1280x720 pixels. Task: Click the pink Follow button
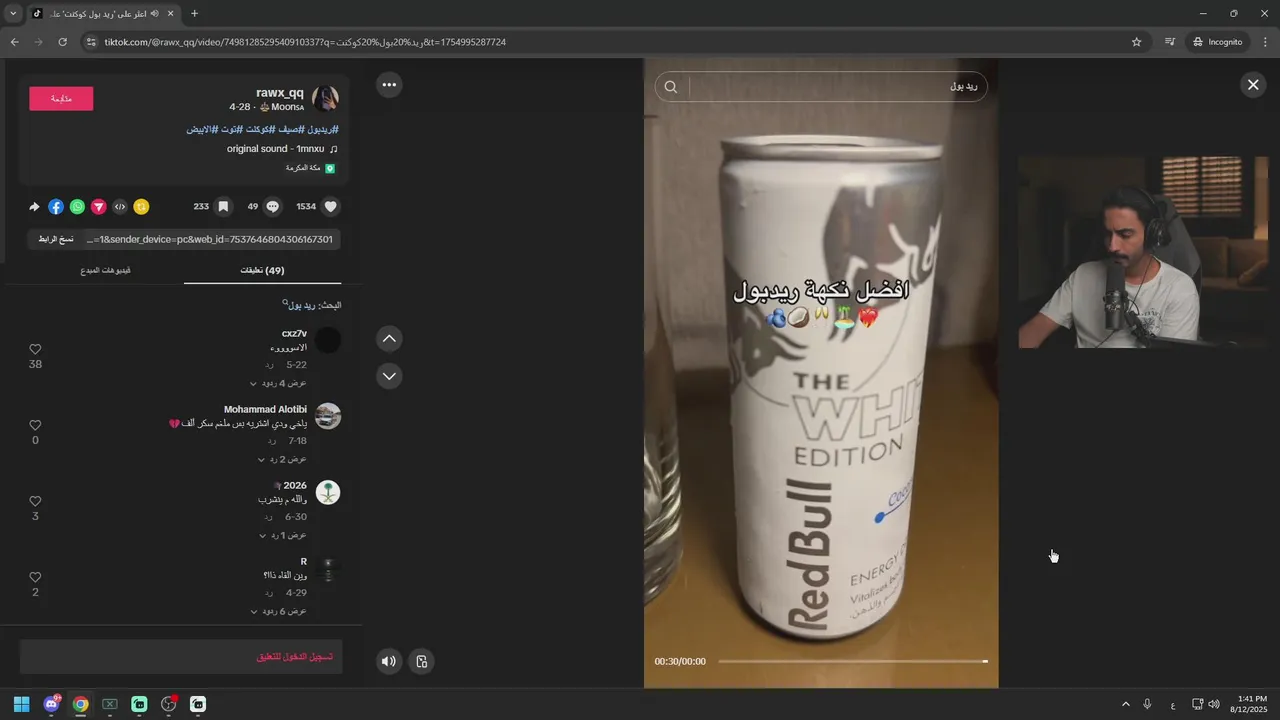[61, 98]
